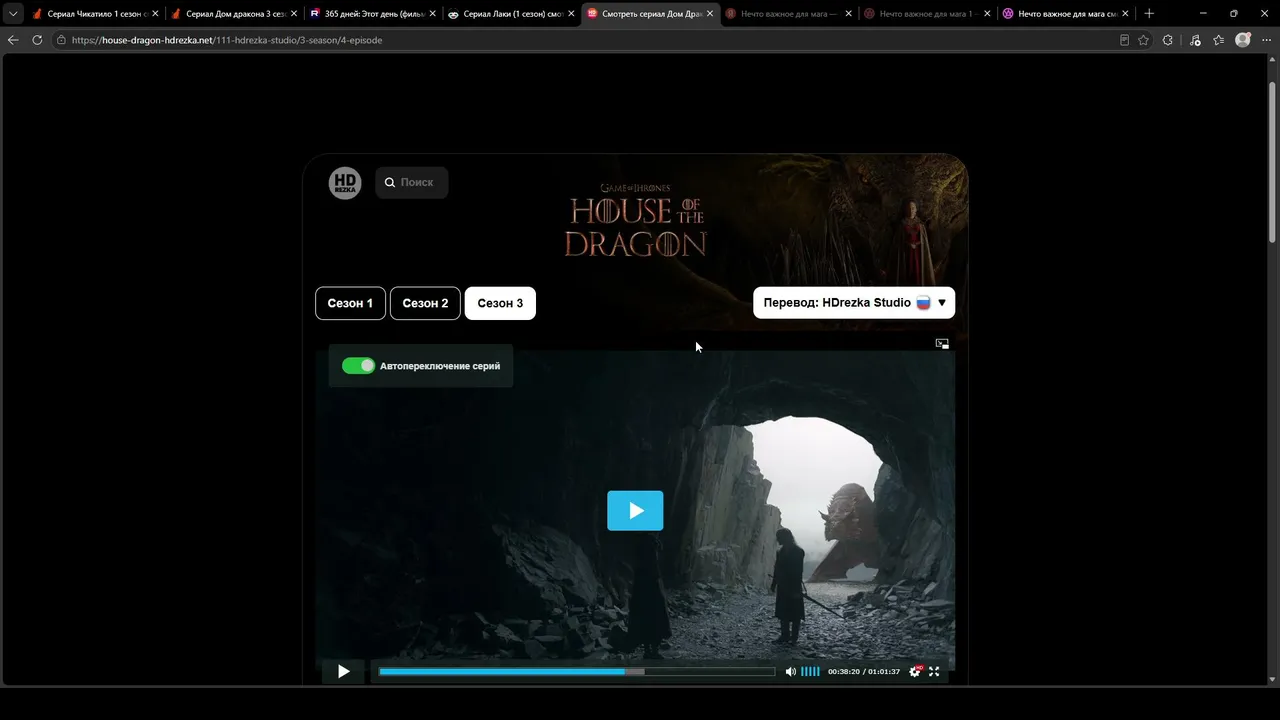The image size is (1280, 720).
Task: Open the House of the Dragon logo
Action: point(635,221)
